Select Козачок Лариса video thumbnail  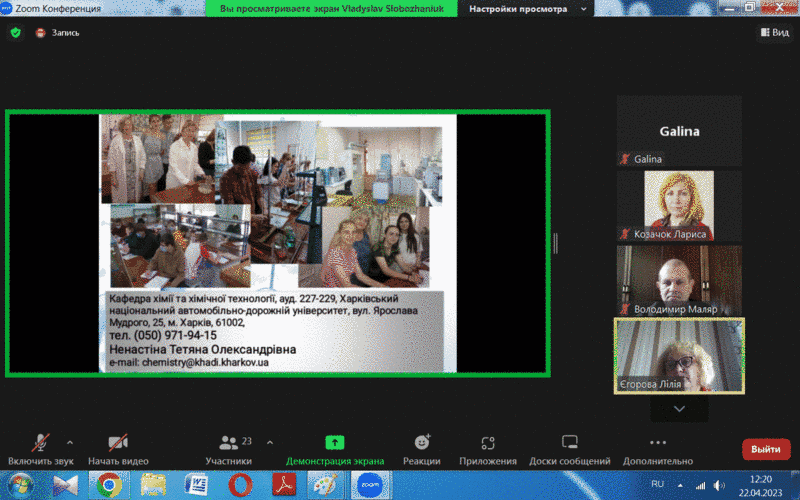pos(678,205)
